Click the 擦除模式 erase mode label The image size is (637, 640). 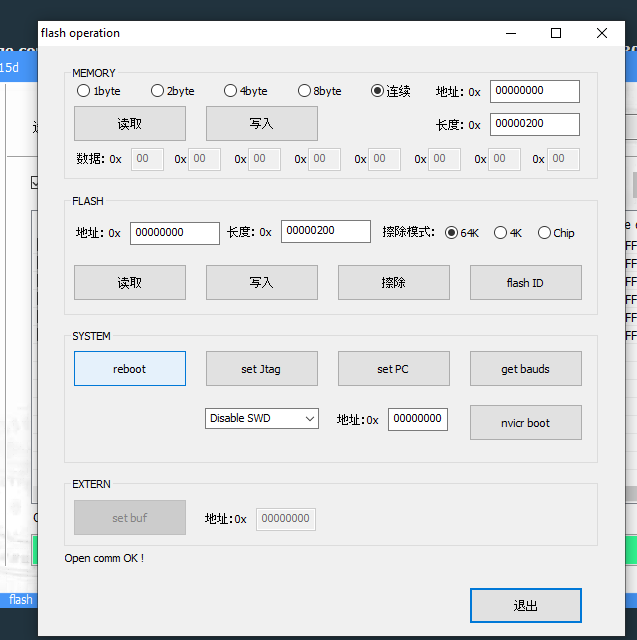click(x=408, y=232)
